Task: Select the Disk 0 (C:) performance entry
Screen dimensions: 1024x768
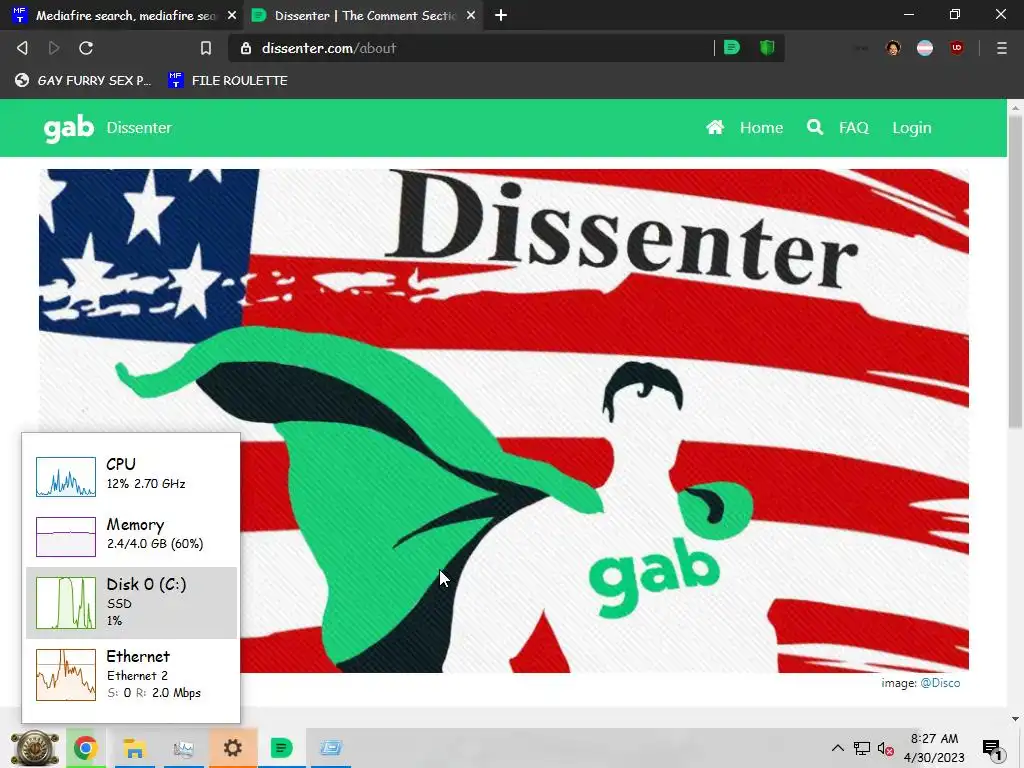Action: point(131,602)
